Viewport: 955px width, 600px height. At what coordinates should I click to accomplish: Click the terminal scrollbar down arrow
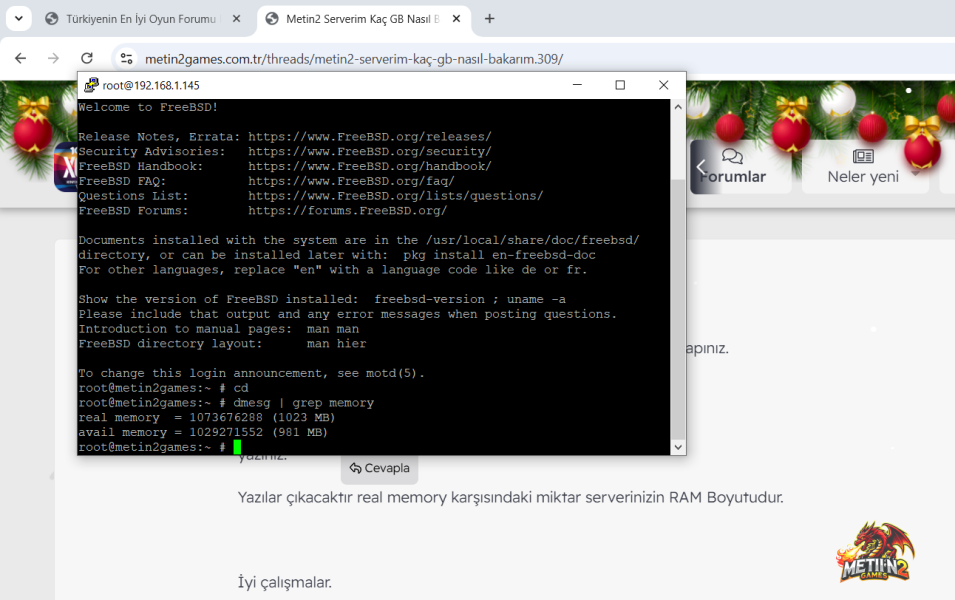[x=678, y=447]
